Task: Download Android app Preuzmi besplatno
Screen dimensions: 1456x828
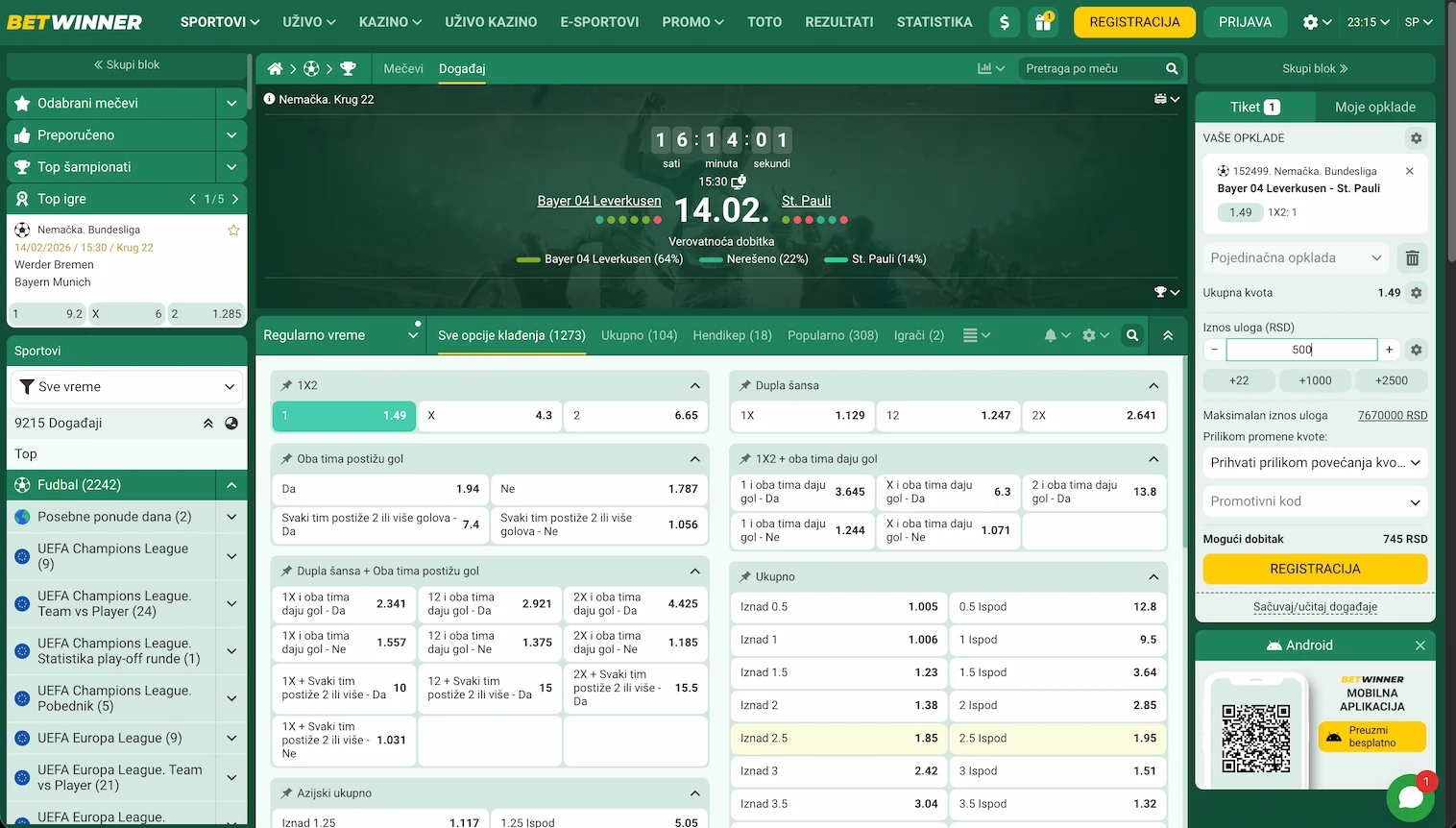Action: click(x=1371, y=737)
